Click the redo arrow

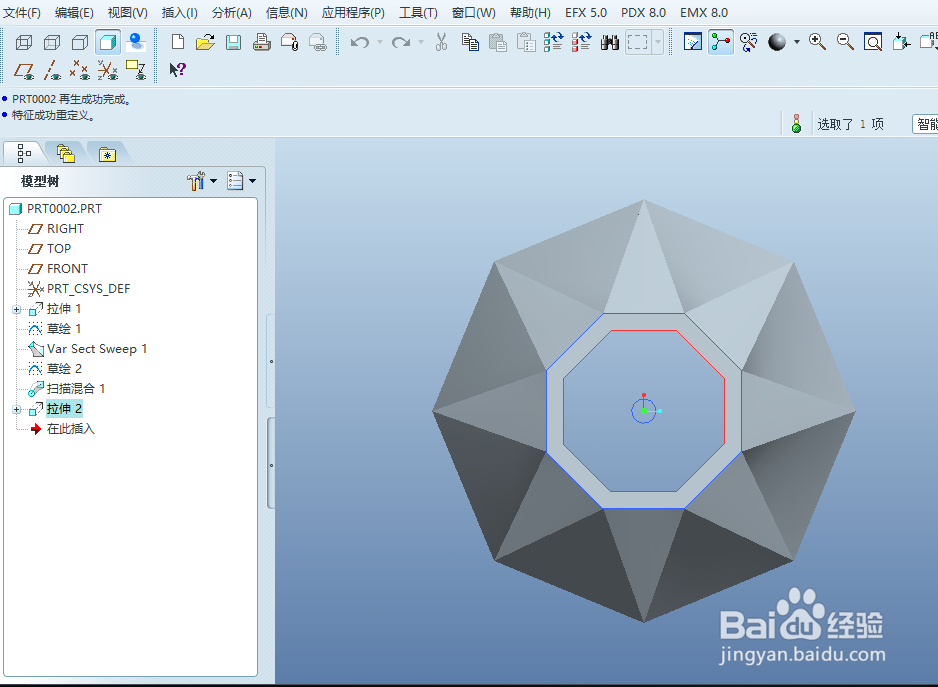[x=400, y=42]
